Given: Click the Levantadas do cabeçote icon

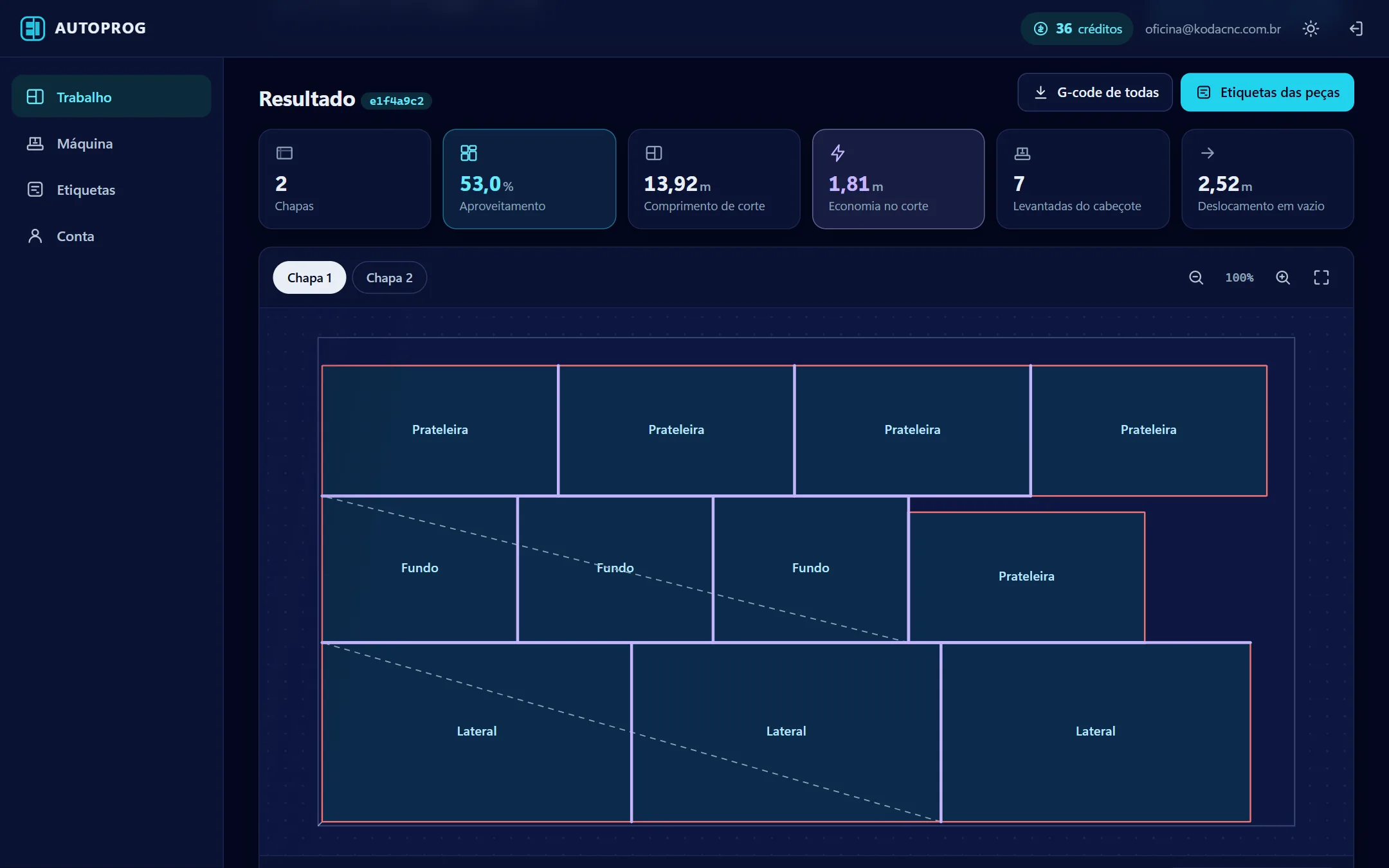Looking at the screenshot, I should click(1022, 153).
